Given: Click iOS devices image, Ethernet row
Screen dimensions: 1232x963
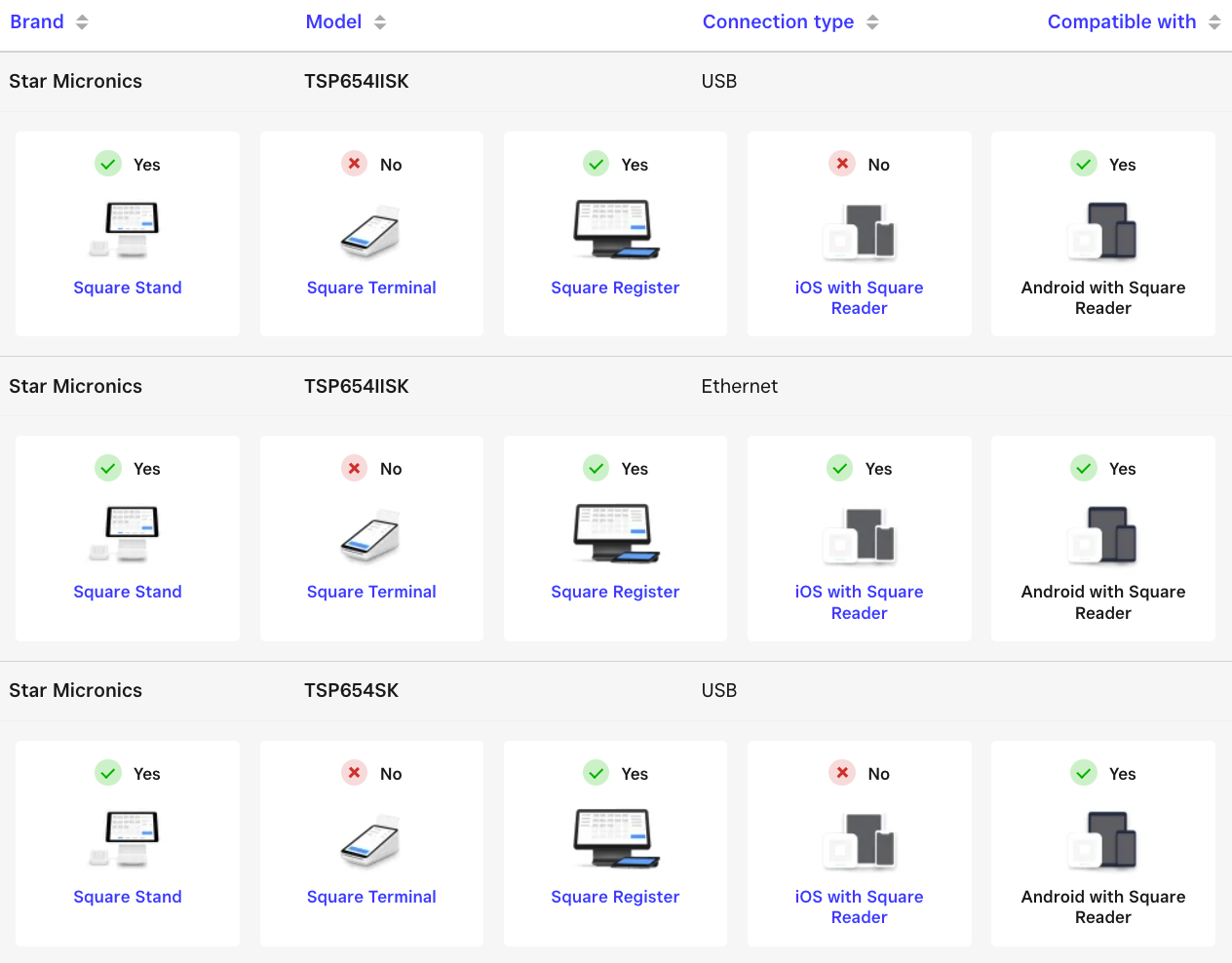Looking at the screenshot, I should tap(859, 536).
